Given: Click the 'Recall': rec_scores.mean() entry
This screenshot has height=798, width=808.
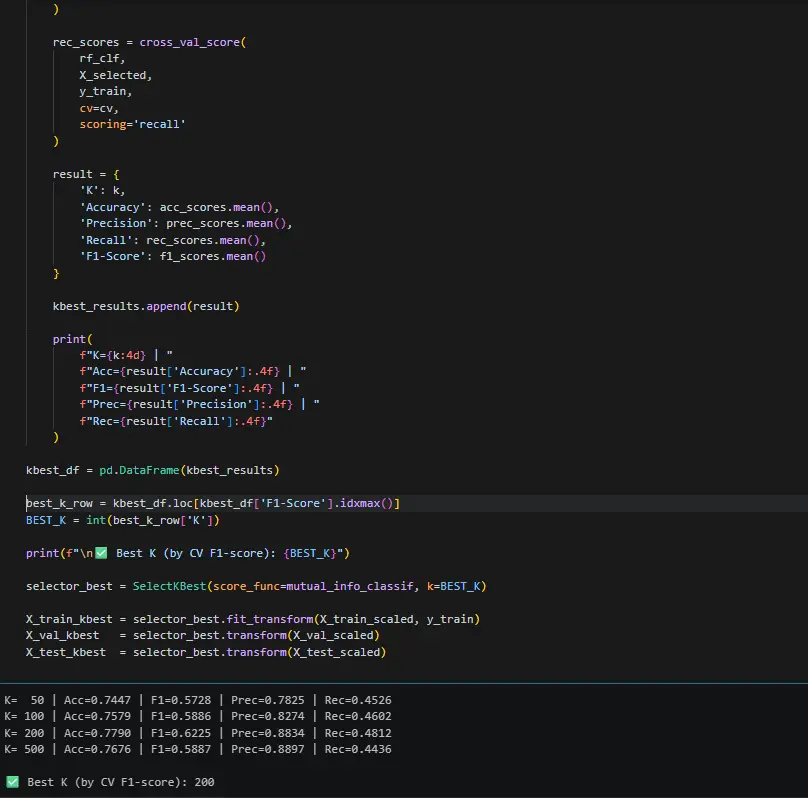Looking at the screenshot, I should pos(172,240).
